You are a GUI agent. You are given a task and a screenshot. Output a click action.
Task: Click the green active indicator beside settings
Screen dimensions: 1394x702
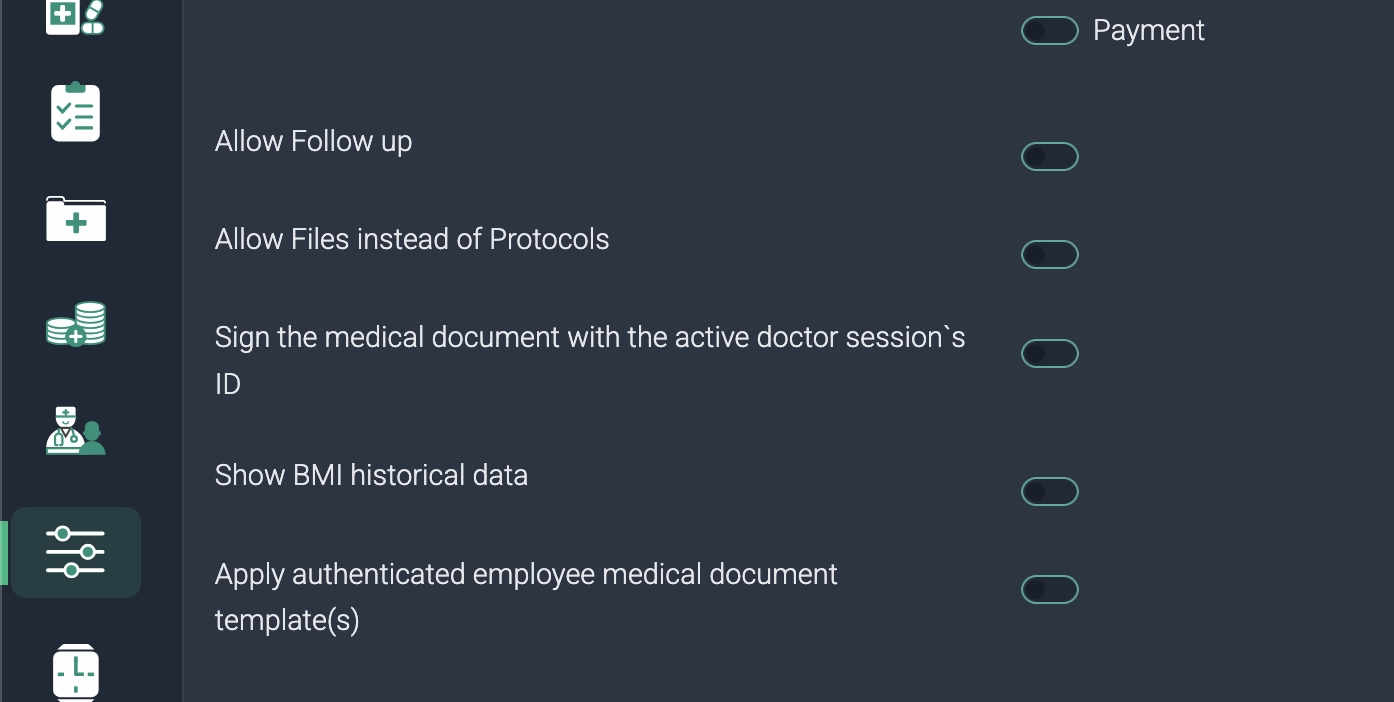coord(4,552)
